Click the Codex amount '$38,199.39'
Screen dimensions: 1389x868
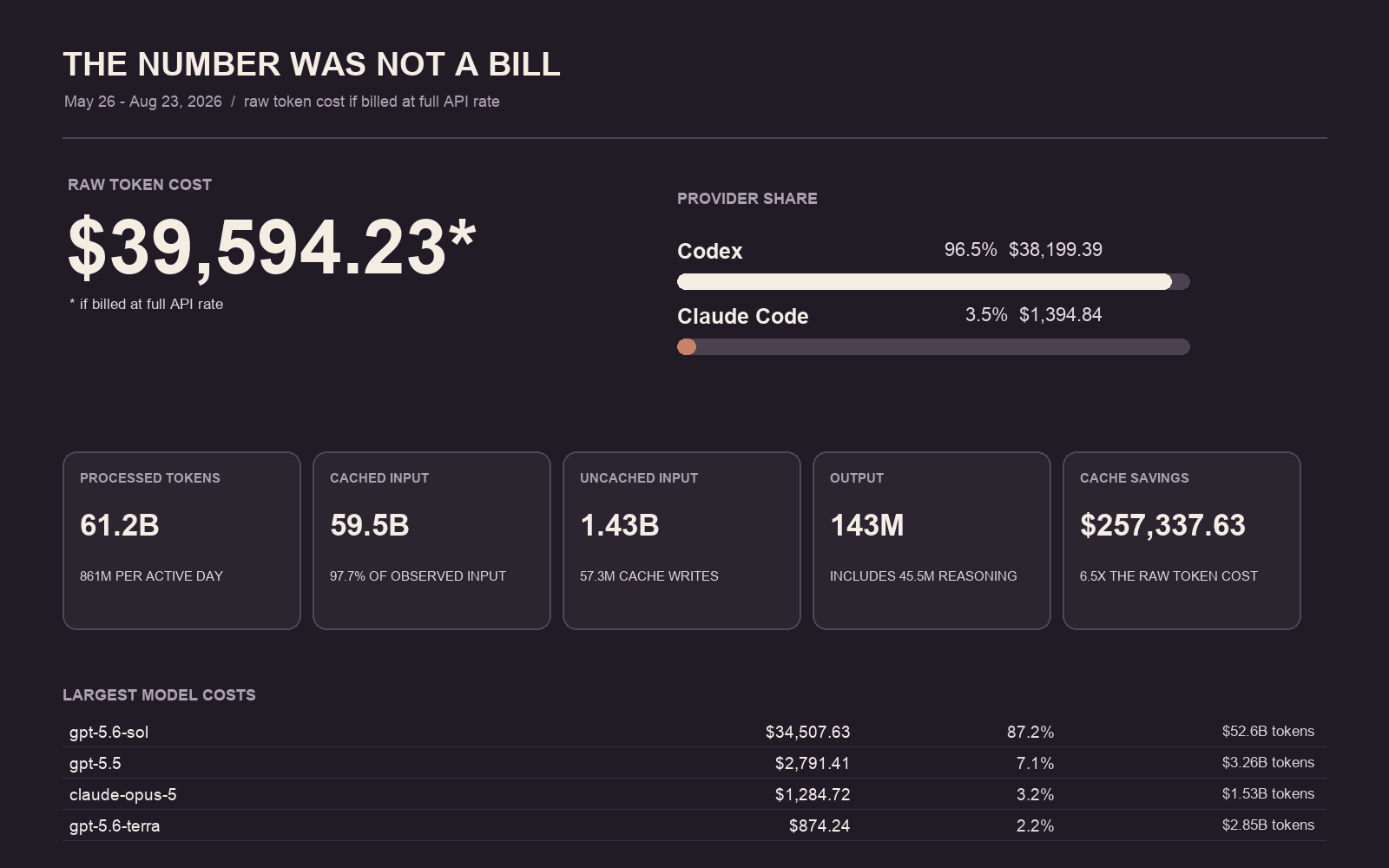tap(1056, 250)
